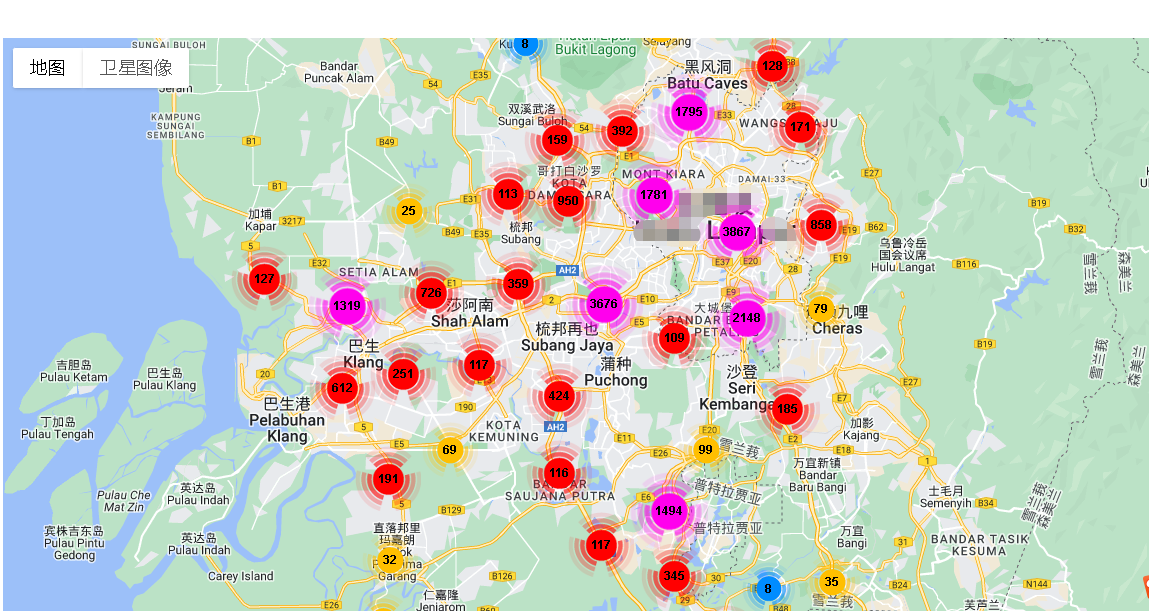Click the red 424 cluster marker
1149x611 pixels.
pos(559,396)
